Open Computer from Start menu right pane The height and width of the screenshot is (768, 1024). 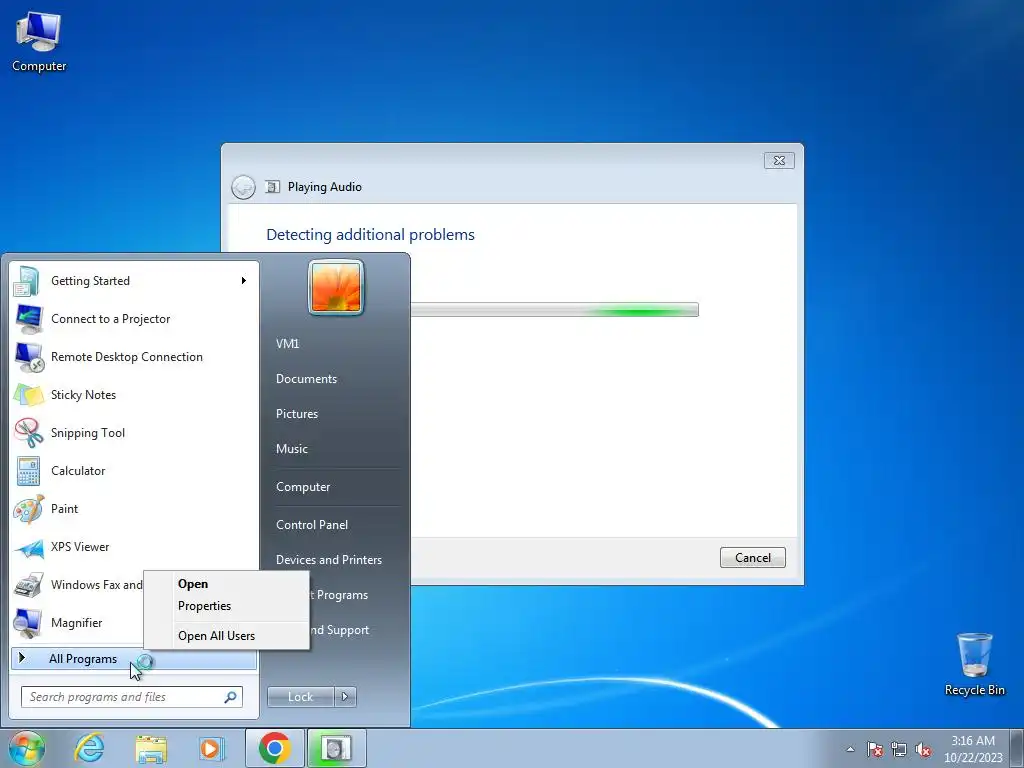click(303, 487)
